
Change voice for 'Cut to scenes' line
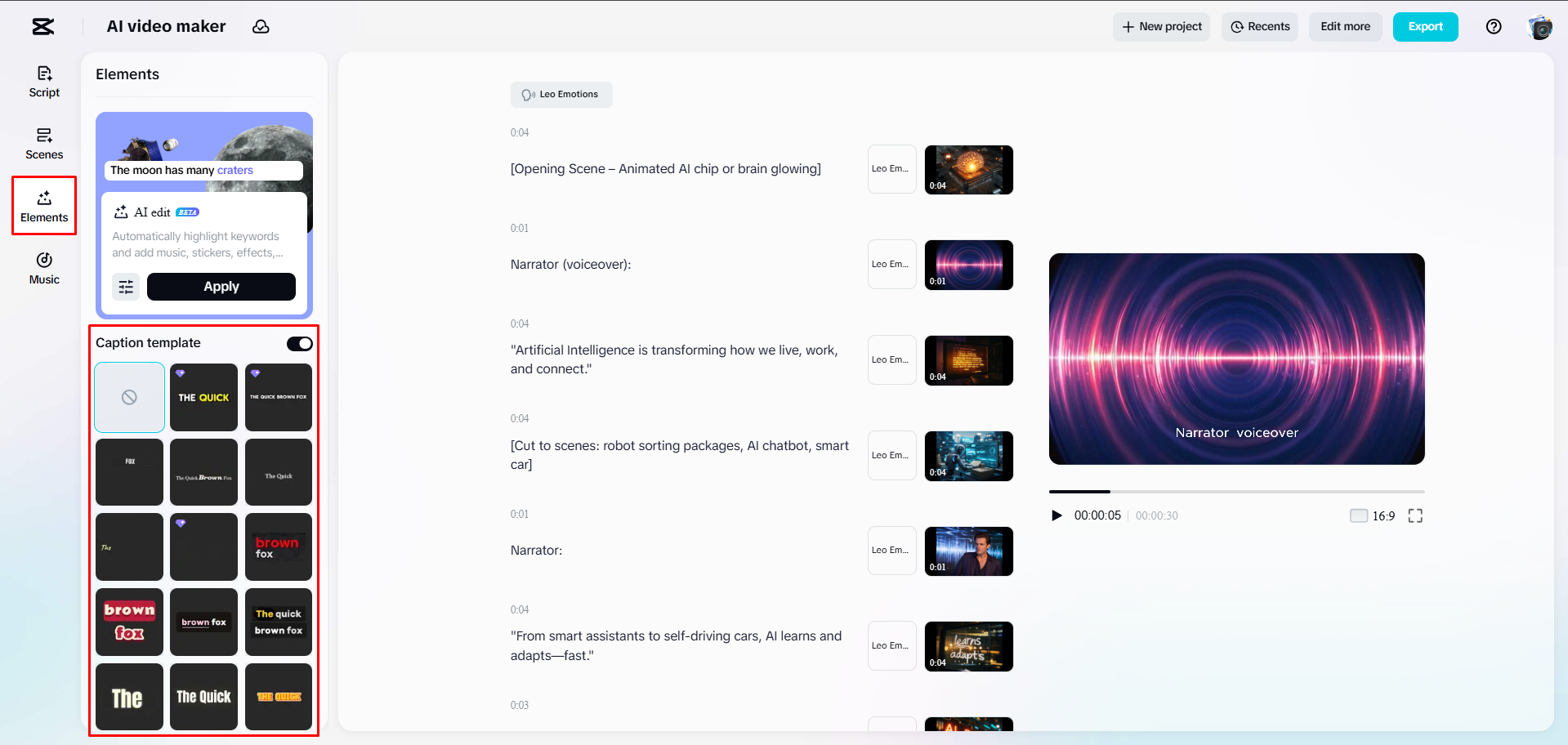coord(892,456)
